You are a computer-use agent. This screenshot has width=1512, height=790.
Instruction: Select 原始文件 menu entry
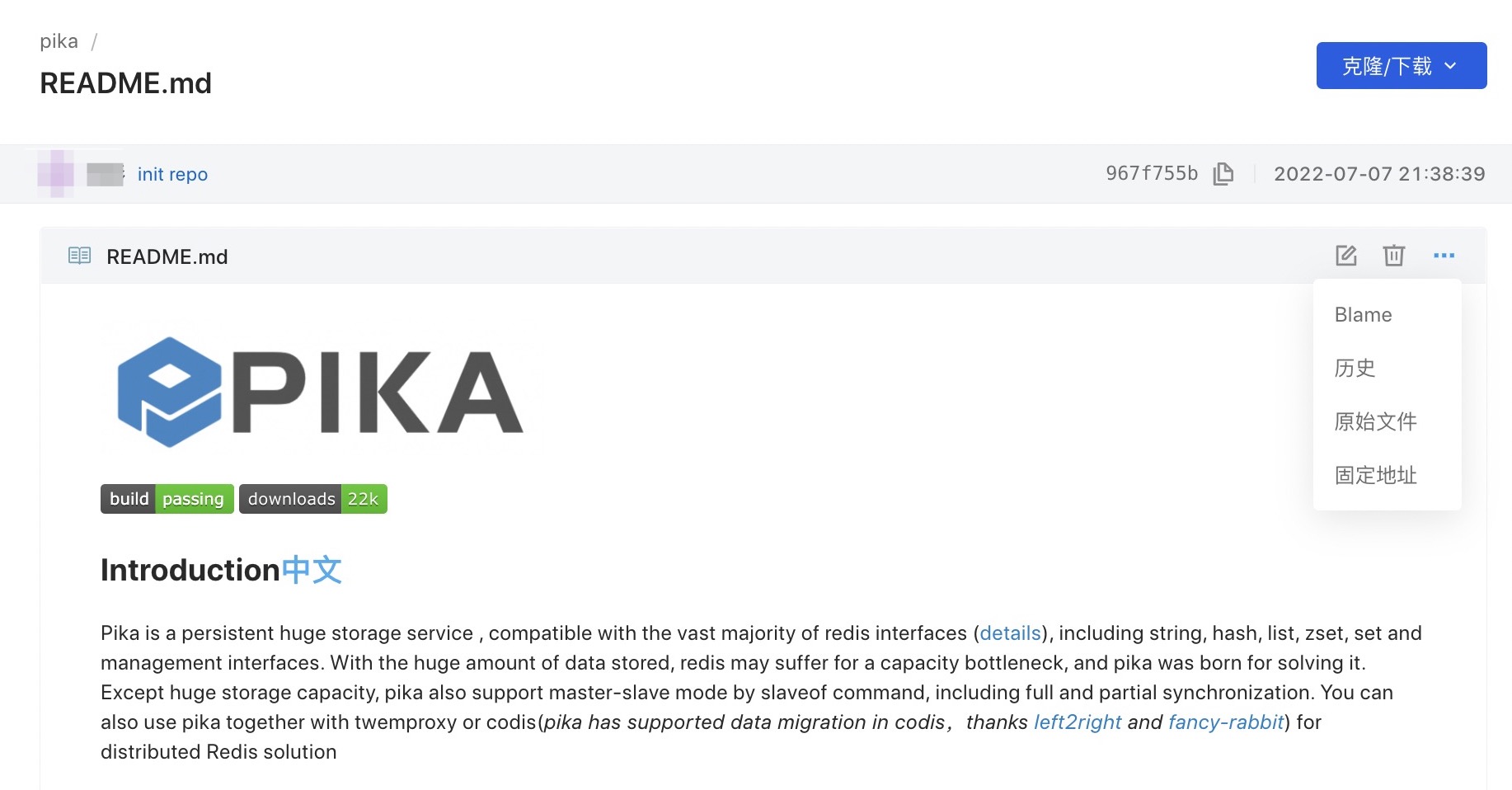pos(1375,421)
